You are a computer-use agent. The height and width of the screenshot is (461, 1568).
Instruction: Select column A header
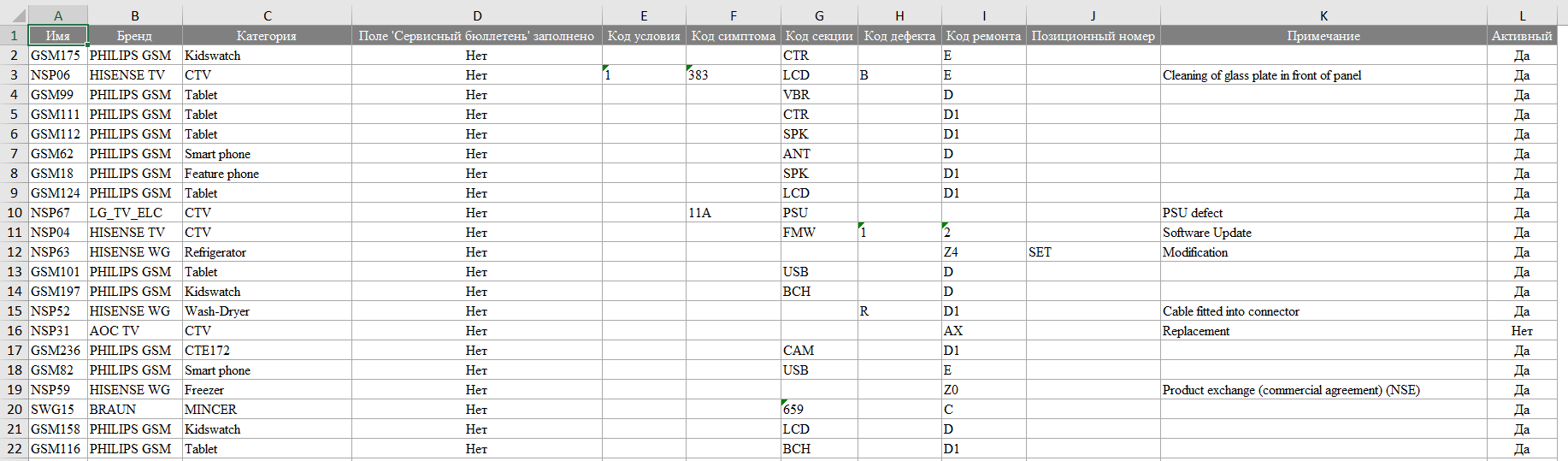[58, 15]
